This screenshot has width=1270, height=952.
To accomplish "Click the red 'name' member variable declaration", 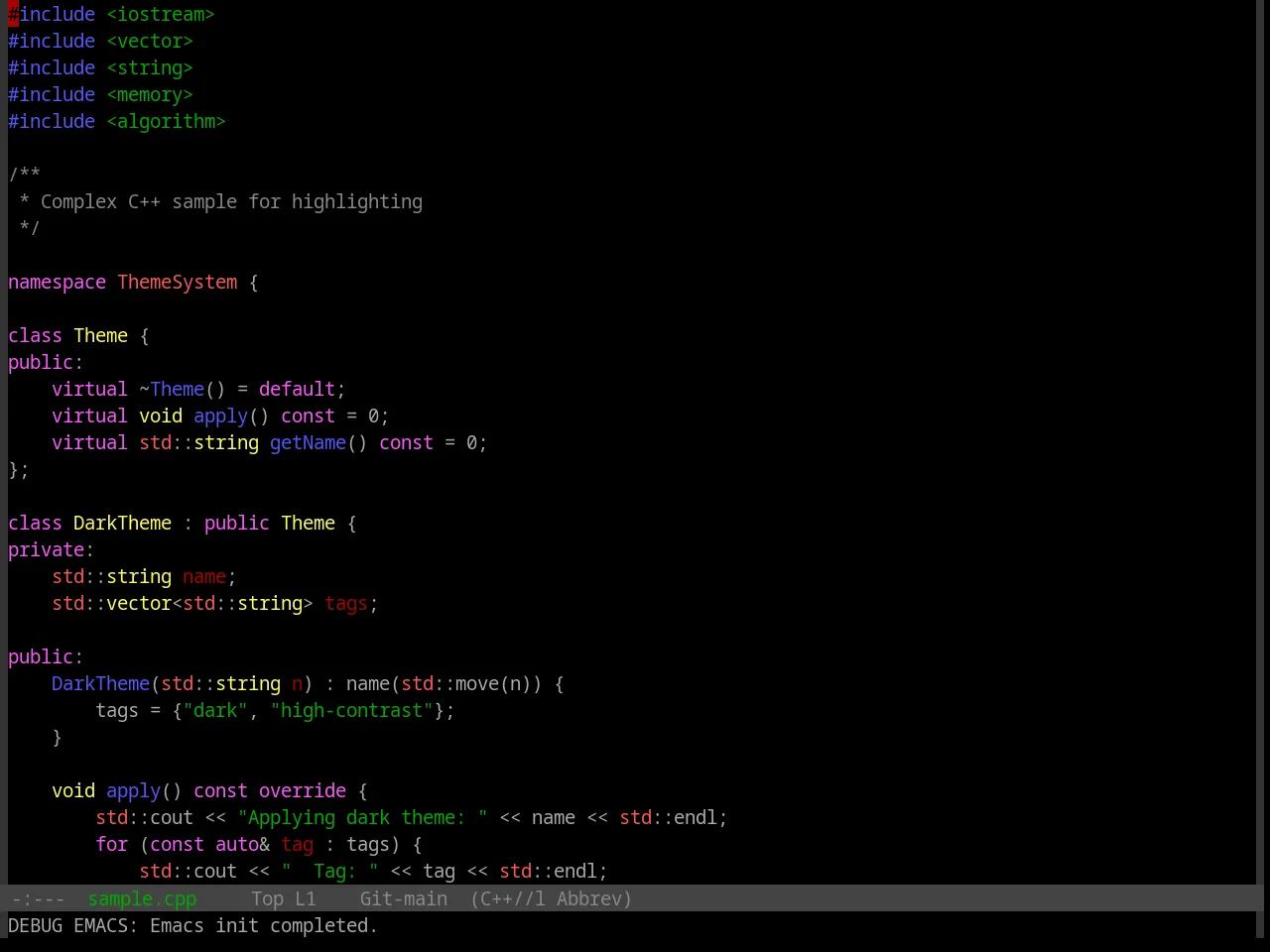I will pyautogui.click(x=204, y=576).
